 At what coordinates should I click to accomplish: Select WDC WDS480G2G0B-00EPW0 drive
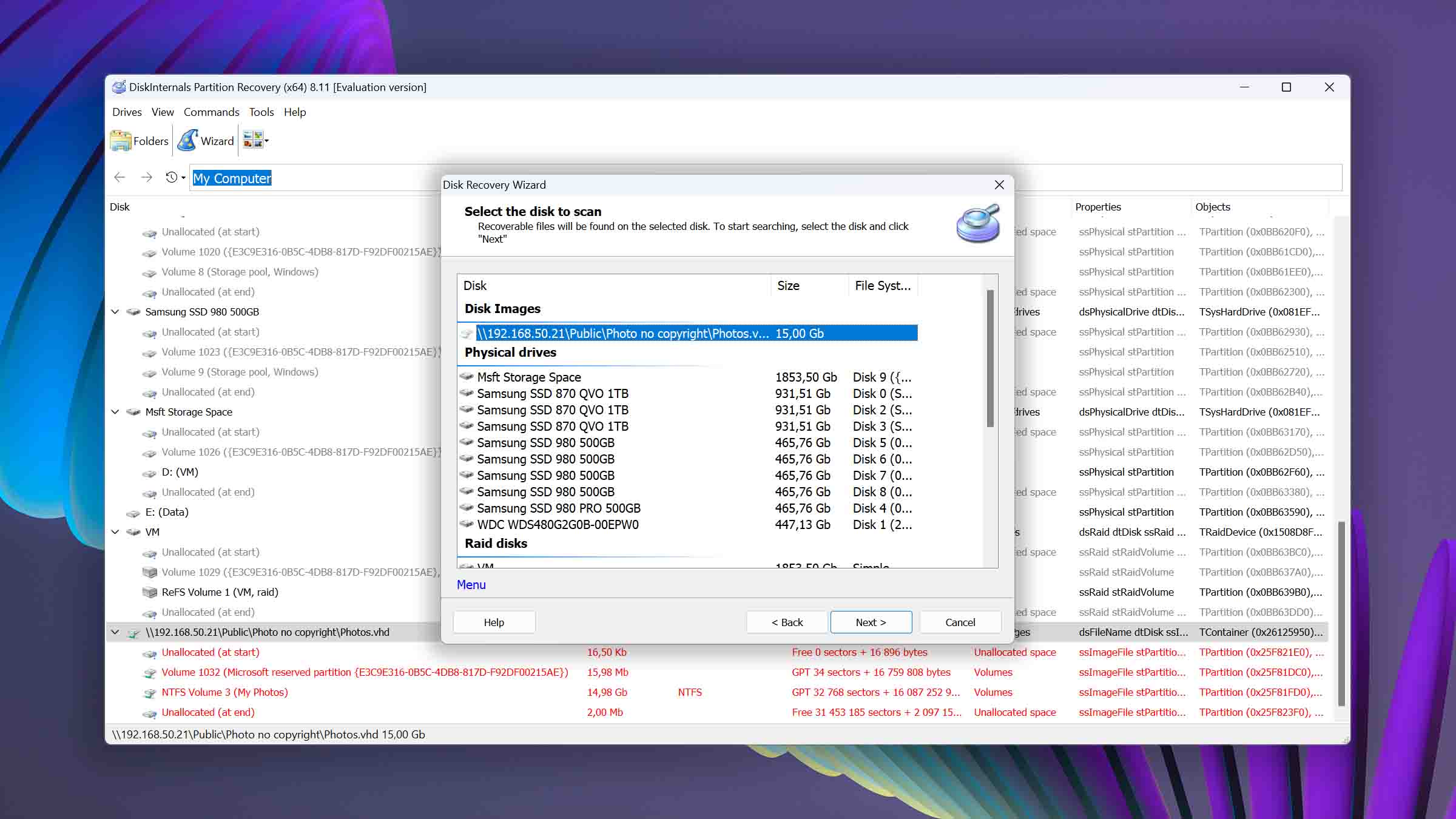pyautogui.click(x=688, y=525)
